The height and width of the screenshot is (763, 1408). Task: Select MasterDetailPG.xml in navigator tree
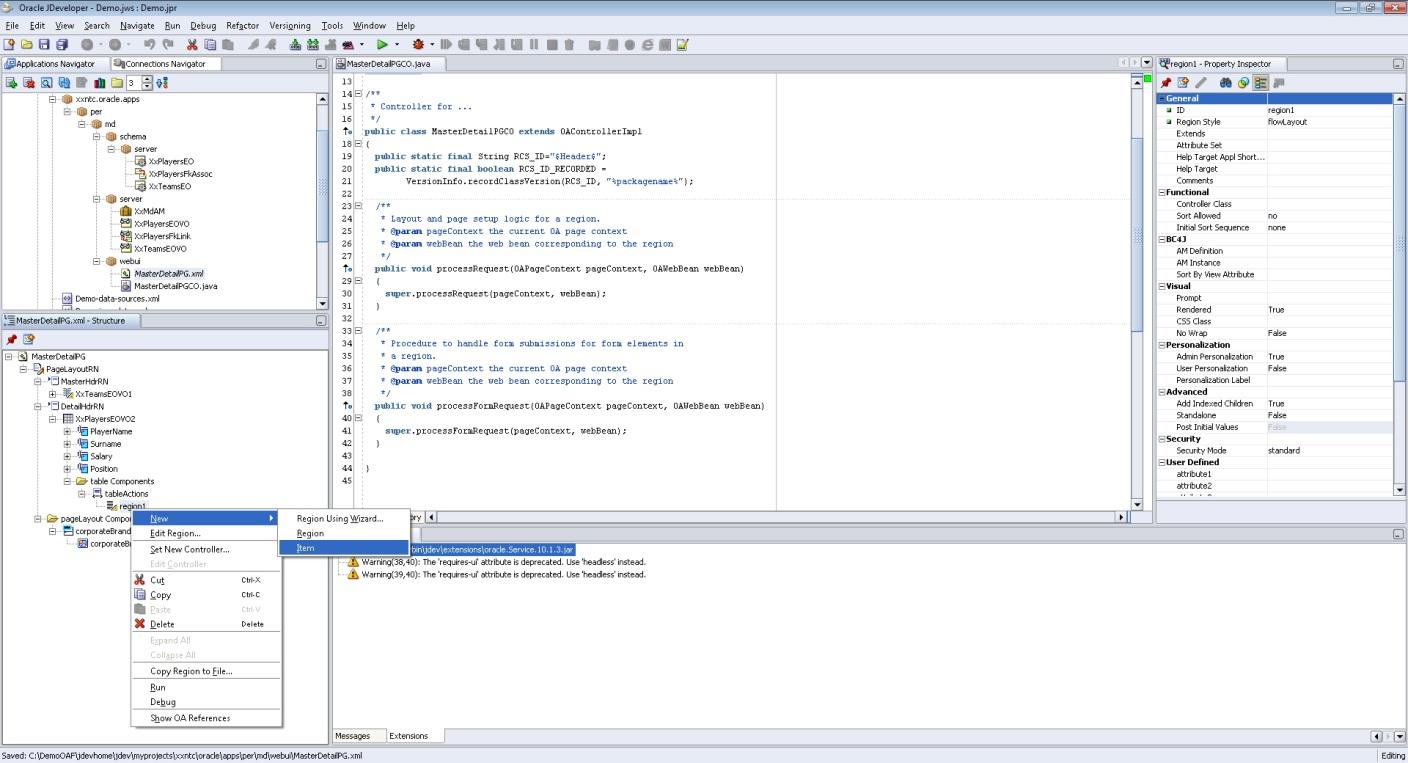pyautogui.click(x=168, y=273)
